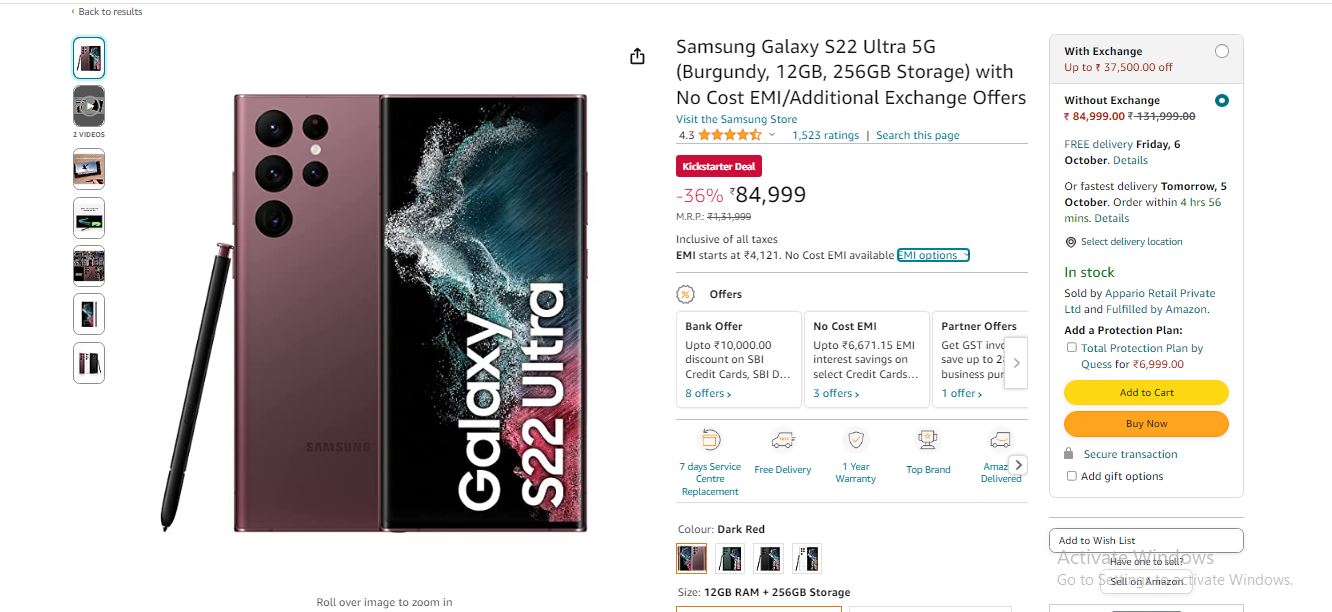The width and height of the screenshot is (1332, 612).
Task: Open the No Cost EMI offer card
Action: pyautogui.click(x=867, y=360)
